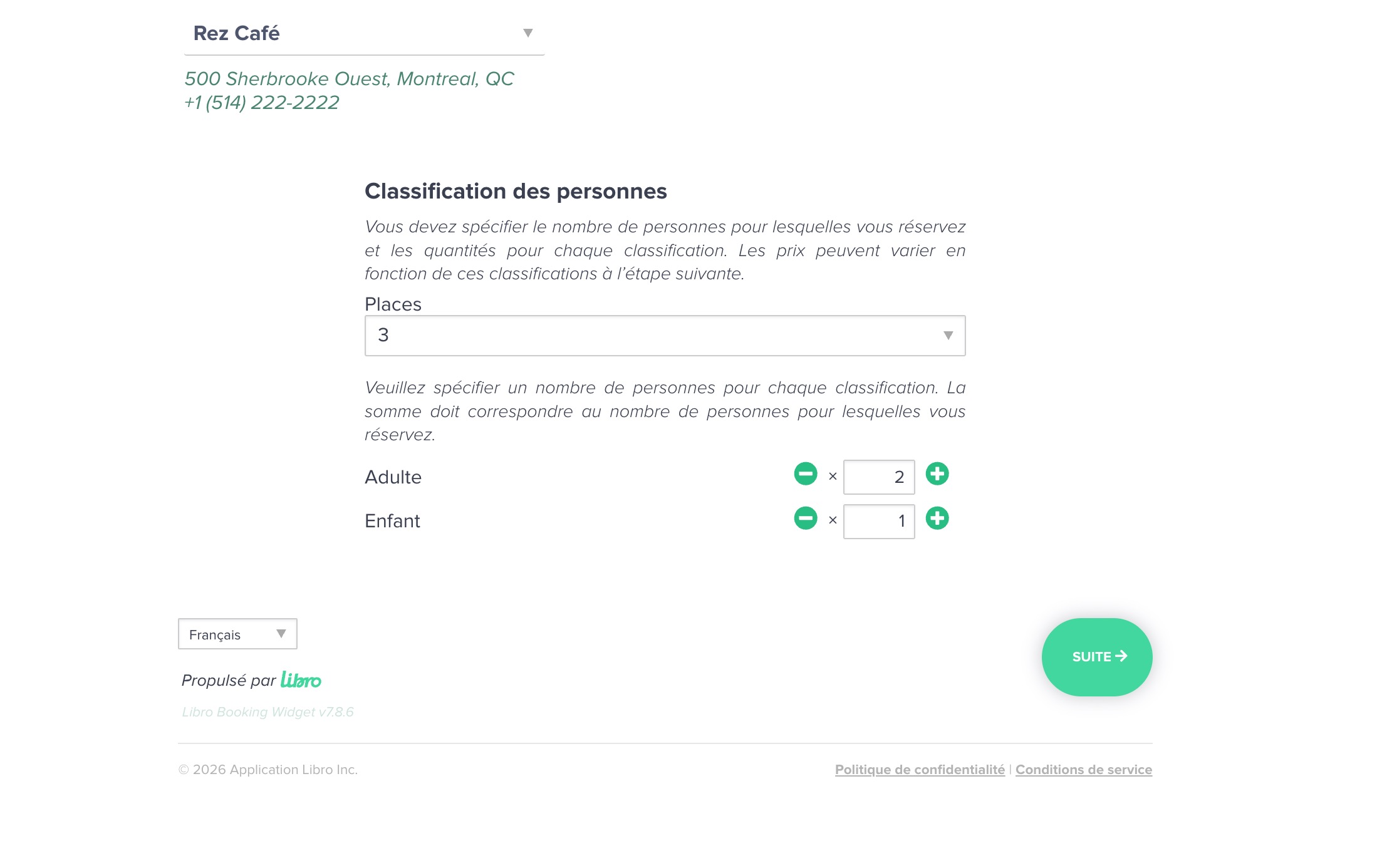1377x868 pixels.
Task: Open the Français language dropdown
Action: click(x=237, y=634)
